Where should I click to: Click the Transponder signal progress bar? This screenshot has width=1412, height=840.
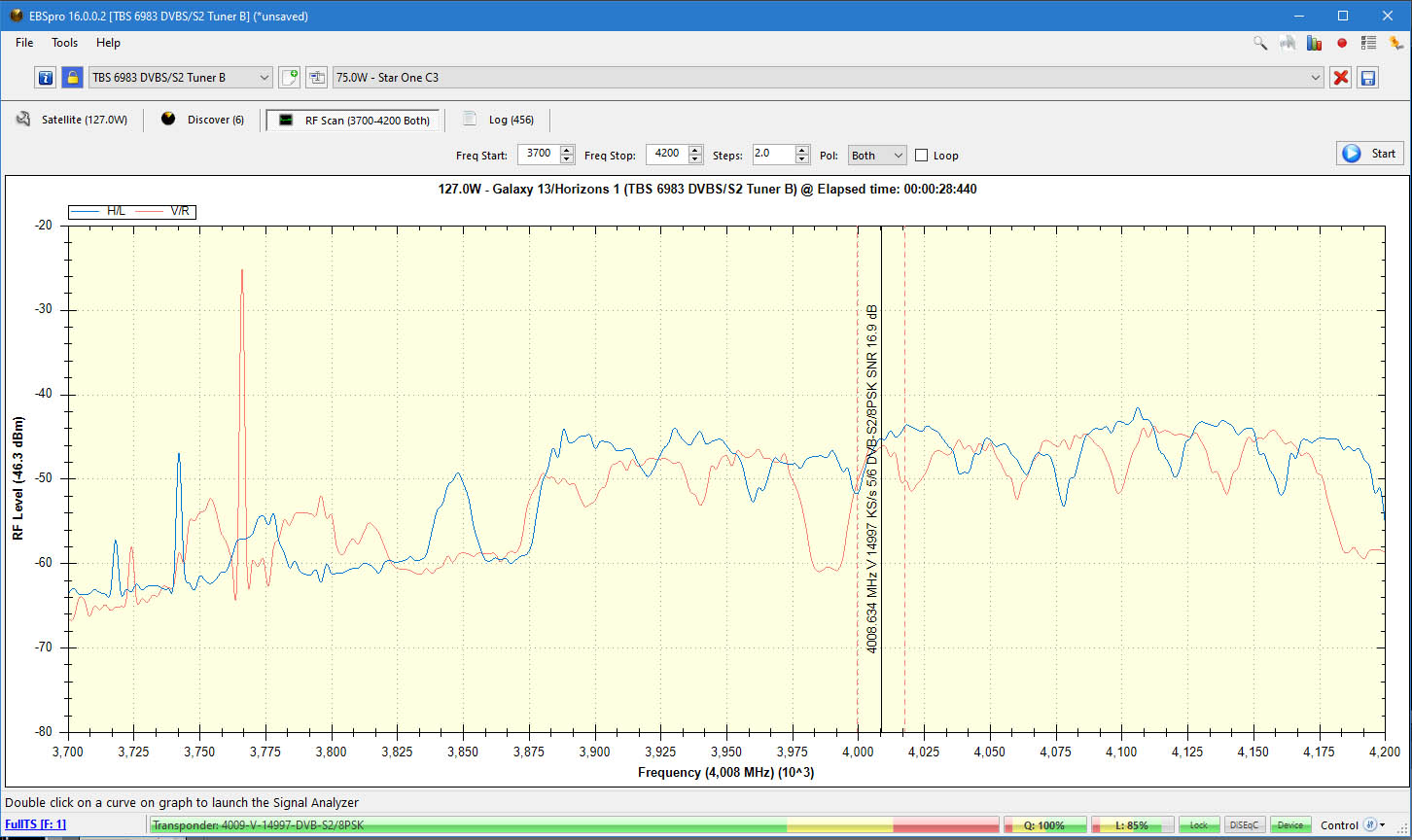(575, 825)
